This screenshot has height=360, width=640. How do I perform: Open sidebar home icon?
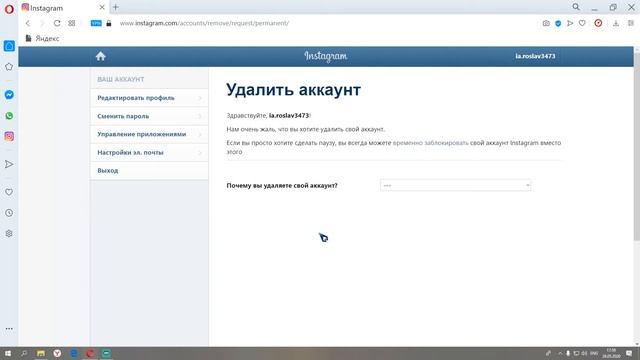pos(9,46)
